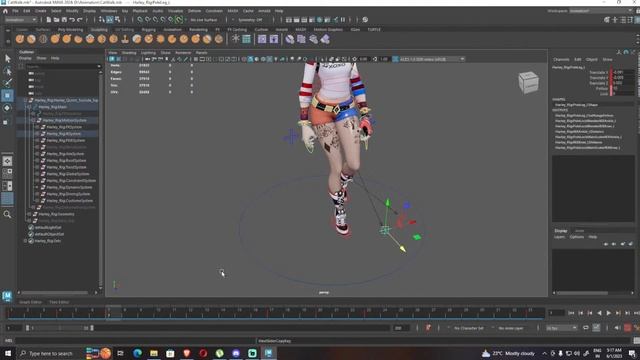This screenshot has height=360, width=640.
Task: Play animation forward
Action: (609, 313)
